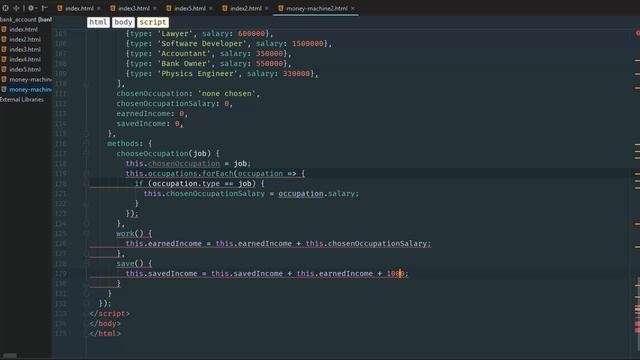Click the earnedIncome: 0 property line
This screenshot has height=360, width=640.
tap(152, 113)
